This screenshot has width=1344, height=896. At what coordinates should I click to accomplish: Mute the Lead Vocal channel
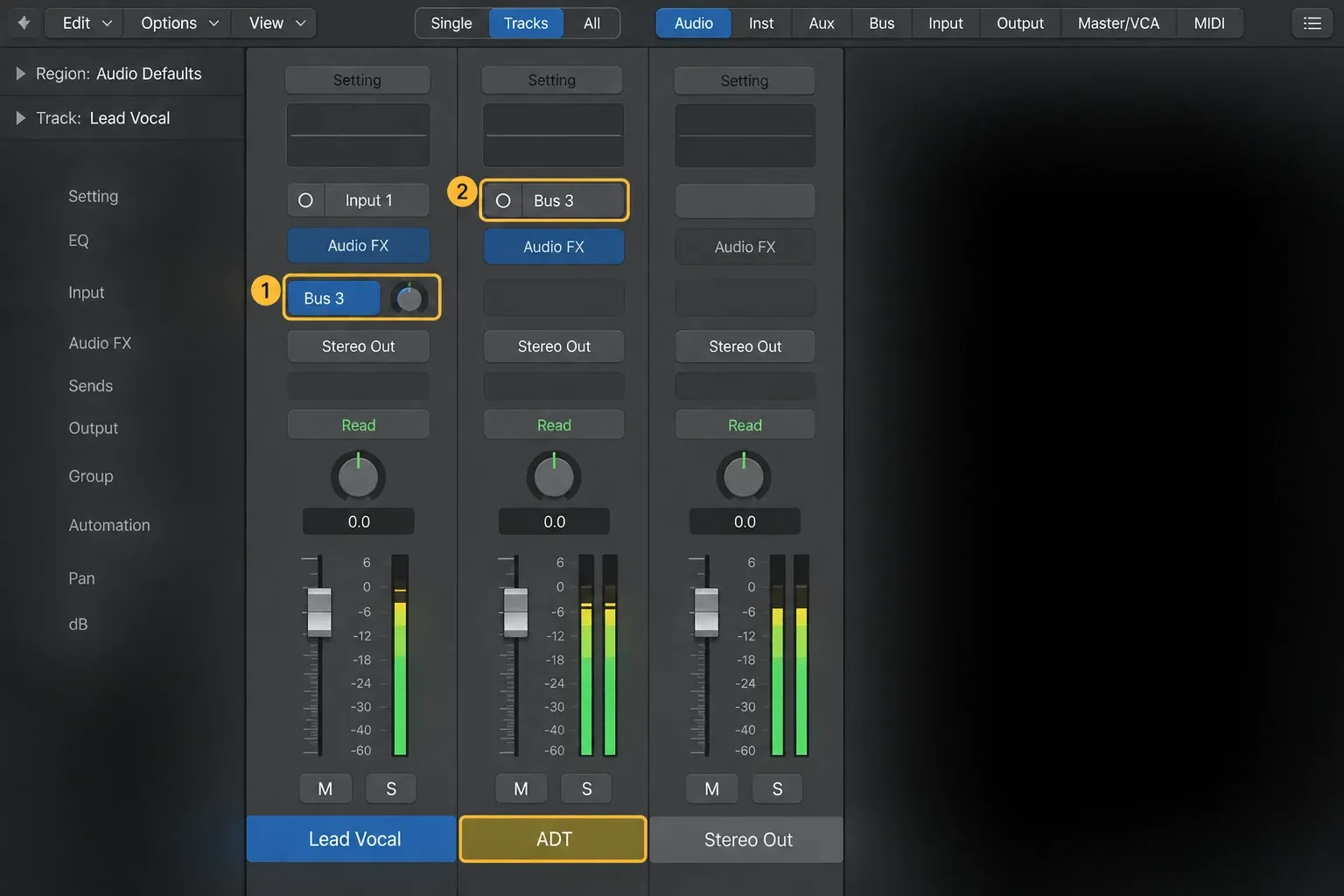tap(325, 788)
